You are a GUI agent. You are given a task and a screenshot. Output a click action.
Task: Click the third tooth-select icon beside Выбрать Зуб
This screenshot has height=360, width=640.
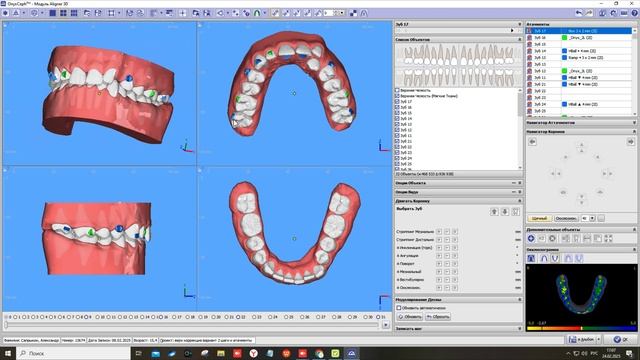[516, 211]
